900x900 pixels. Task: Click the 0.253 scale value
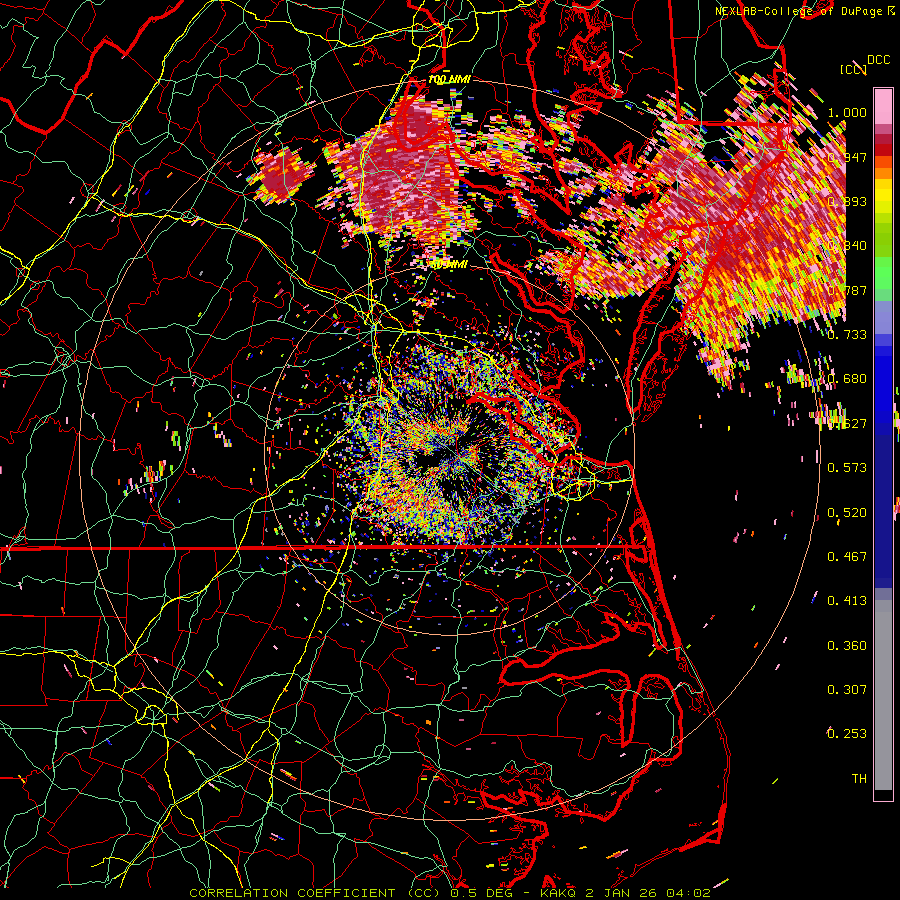pos(847,734)
